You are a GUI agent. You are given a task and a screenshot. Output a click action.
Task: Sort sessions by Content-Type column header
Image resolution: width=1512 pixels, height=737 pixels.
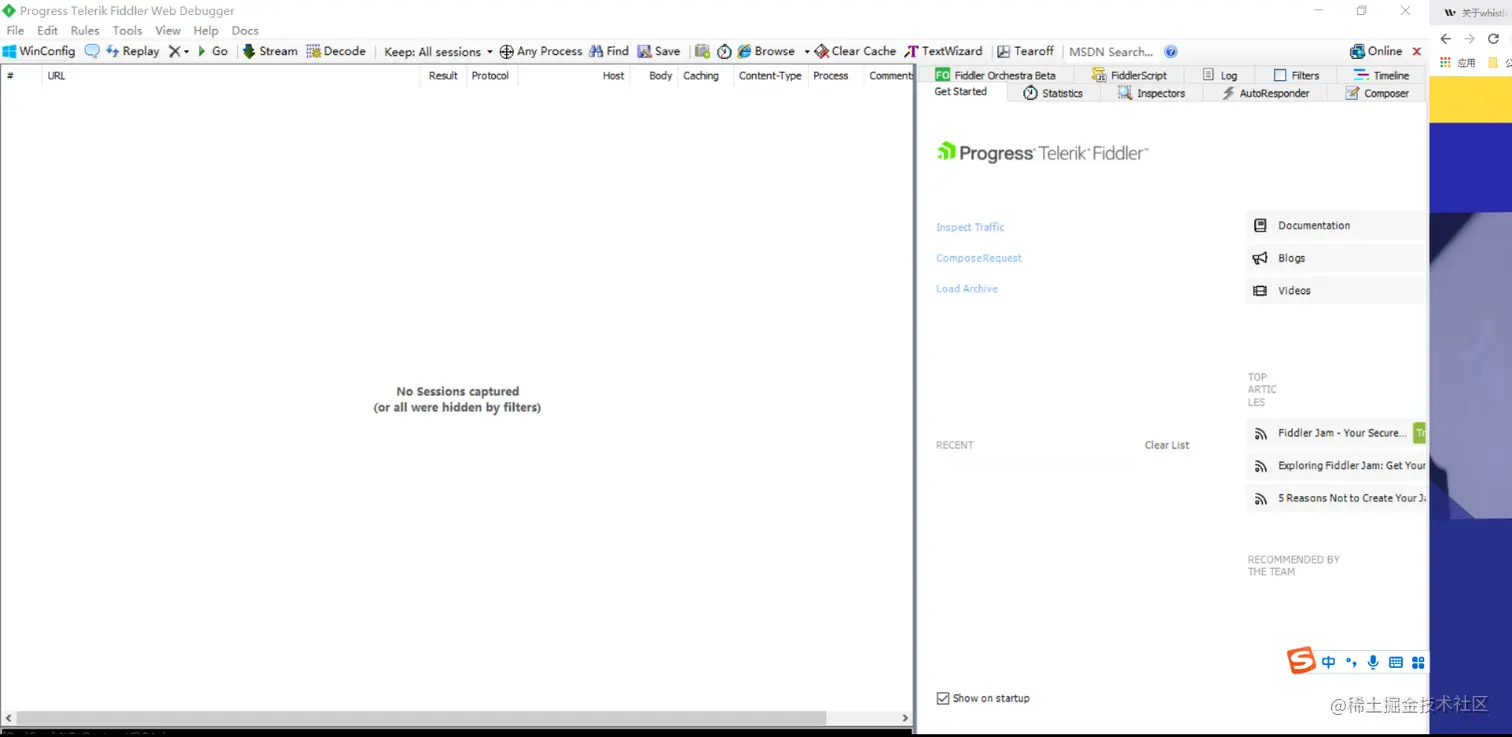tap(770, 76)
